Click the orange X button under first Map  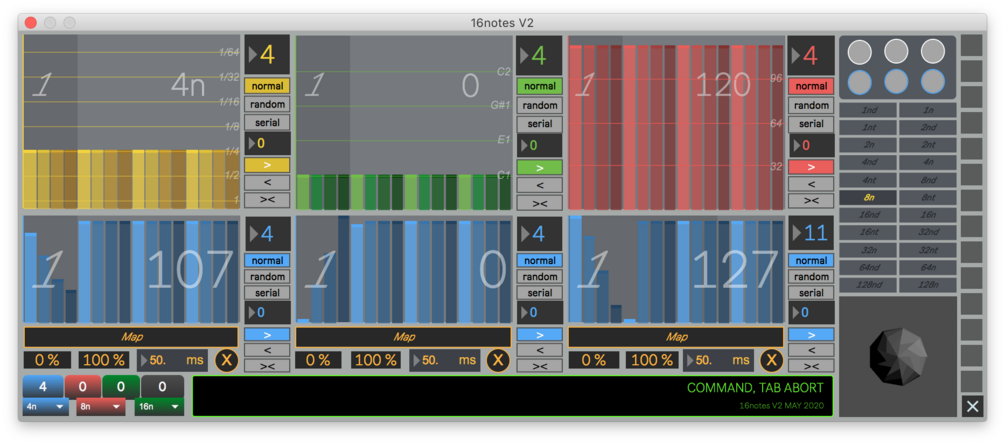coord(226,360)
